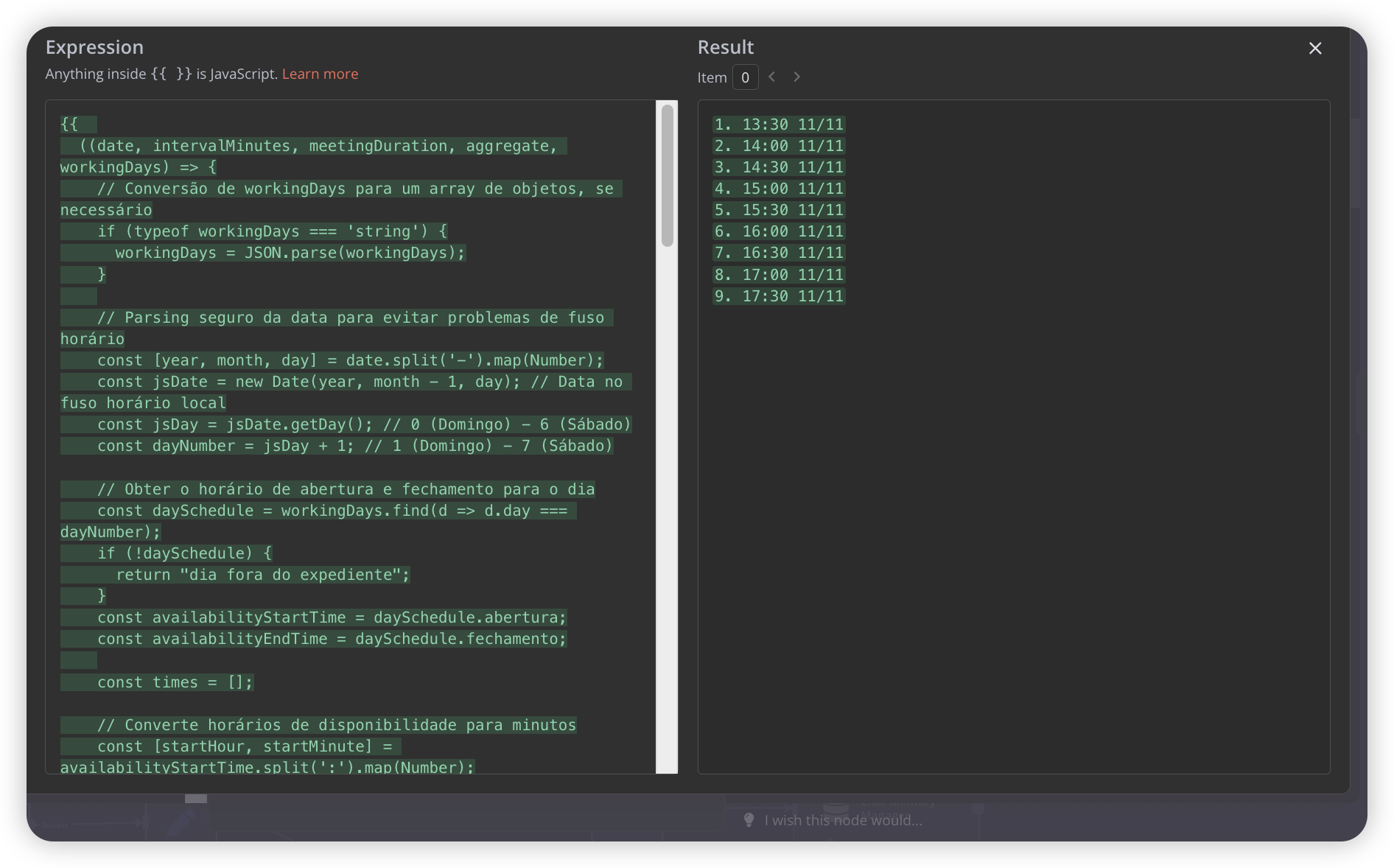Open the Learn more link

[x=320, y=74]
